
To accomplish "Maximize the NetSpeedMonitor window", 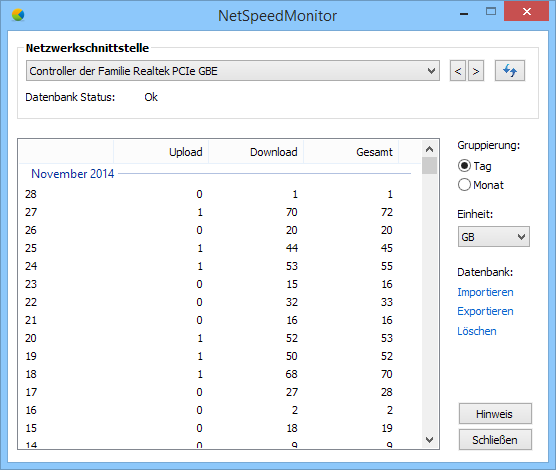I will pyautogui.click(x=491, y=12).
